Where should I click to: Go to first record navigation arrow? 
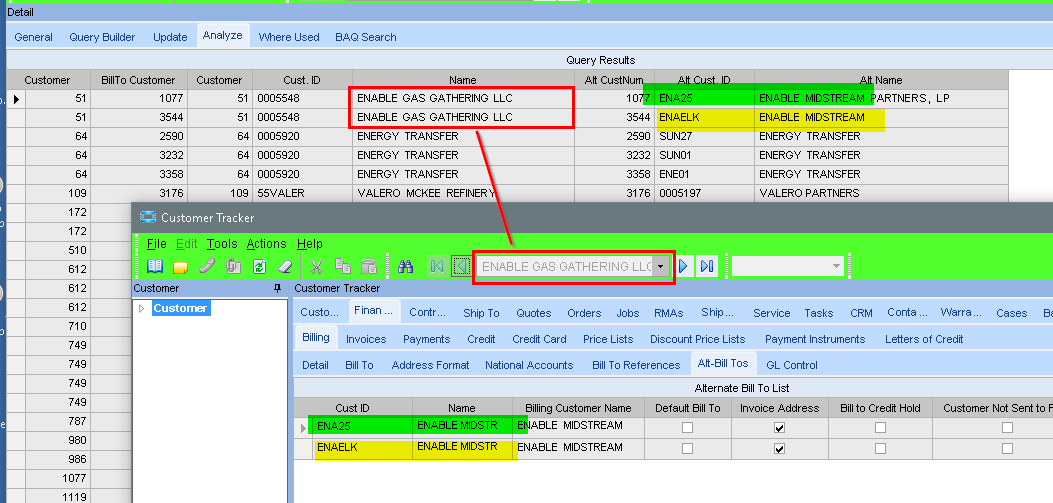click(x=437, y=267)
